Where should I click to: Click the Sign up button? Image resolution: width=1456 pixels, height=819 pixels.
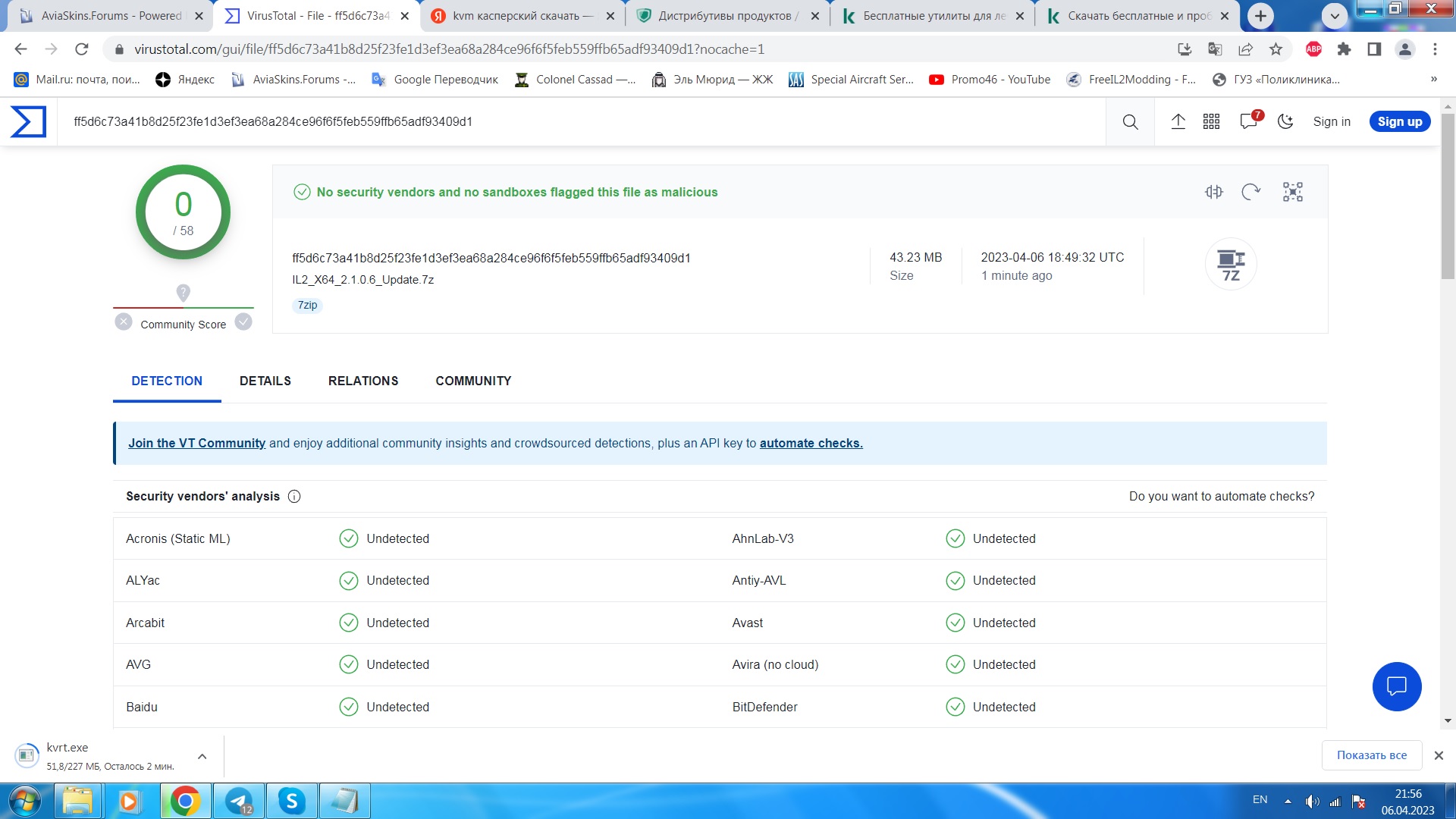tap(1400, 122)
